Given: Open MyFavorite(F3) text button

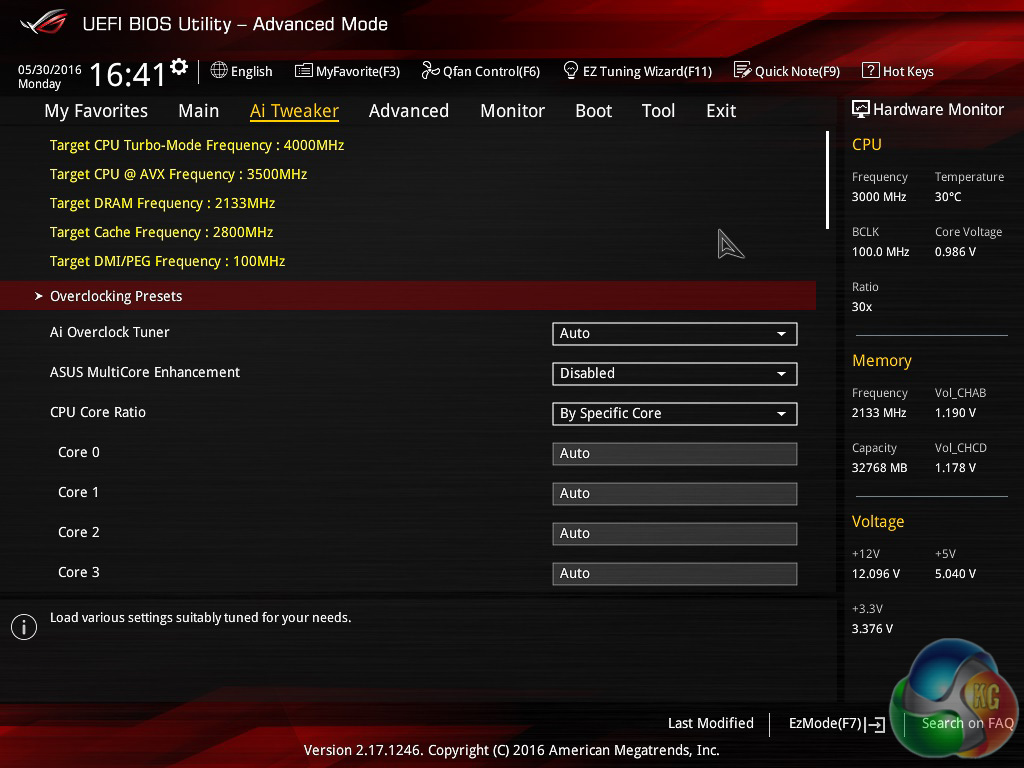Looking at the screenshot, I should coord(358,71).
